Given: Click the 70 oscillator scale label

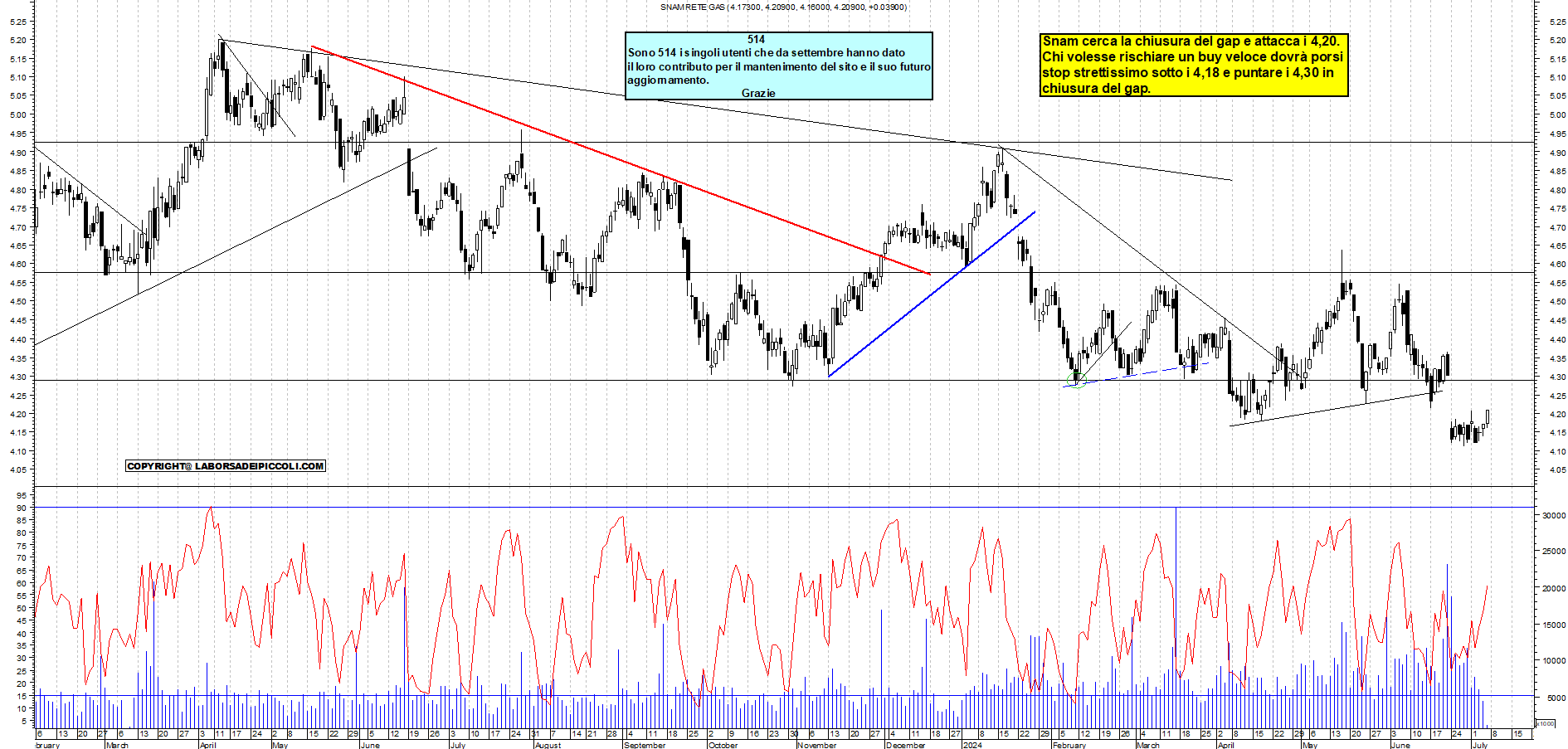Looking at the screenshot, I should click(x=21, y=557).
